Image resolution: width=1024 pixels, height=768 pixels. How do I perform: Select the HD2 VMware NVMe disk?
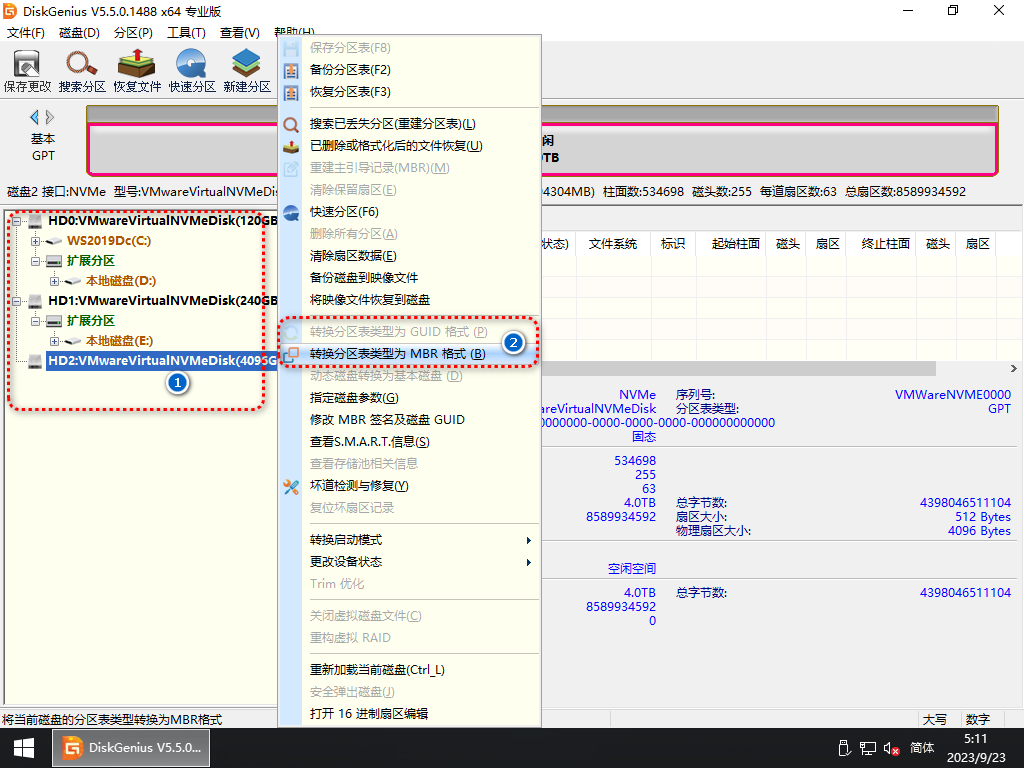click(160, 361)
